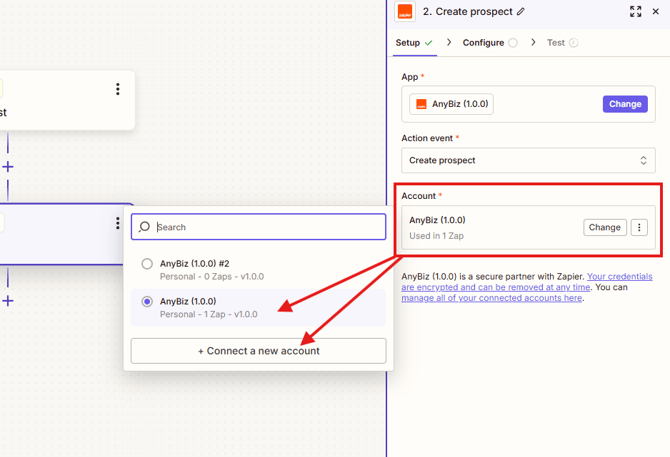
Task: Open manage all connected accounts link
Action: 492,298
